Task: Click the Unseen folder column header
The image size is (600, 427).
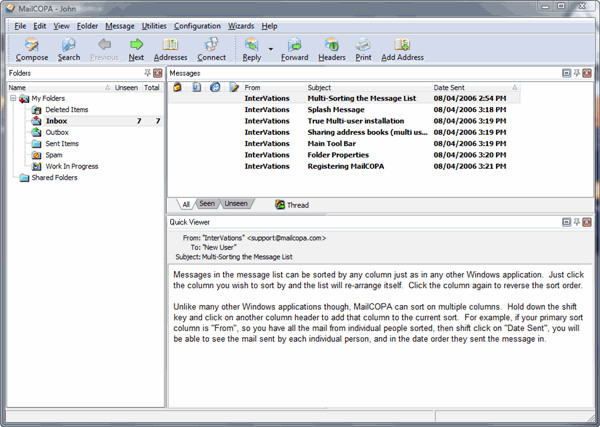Action: click(x=127, y=88)
